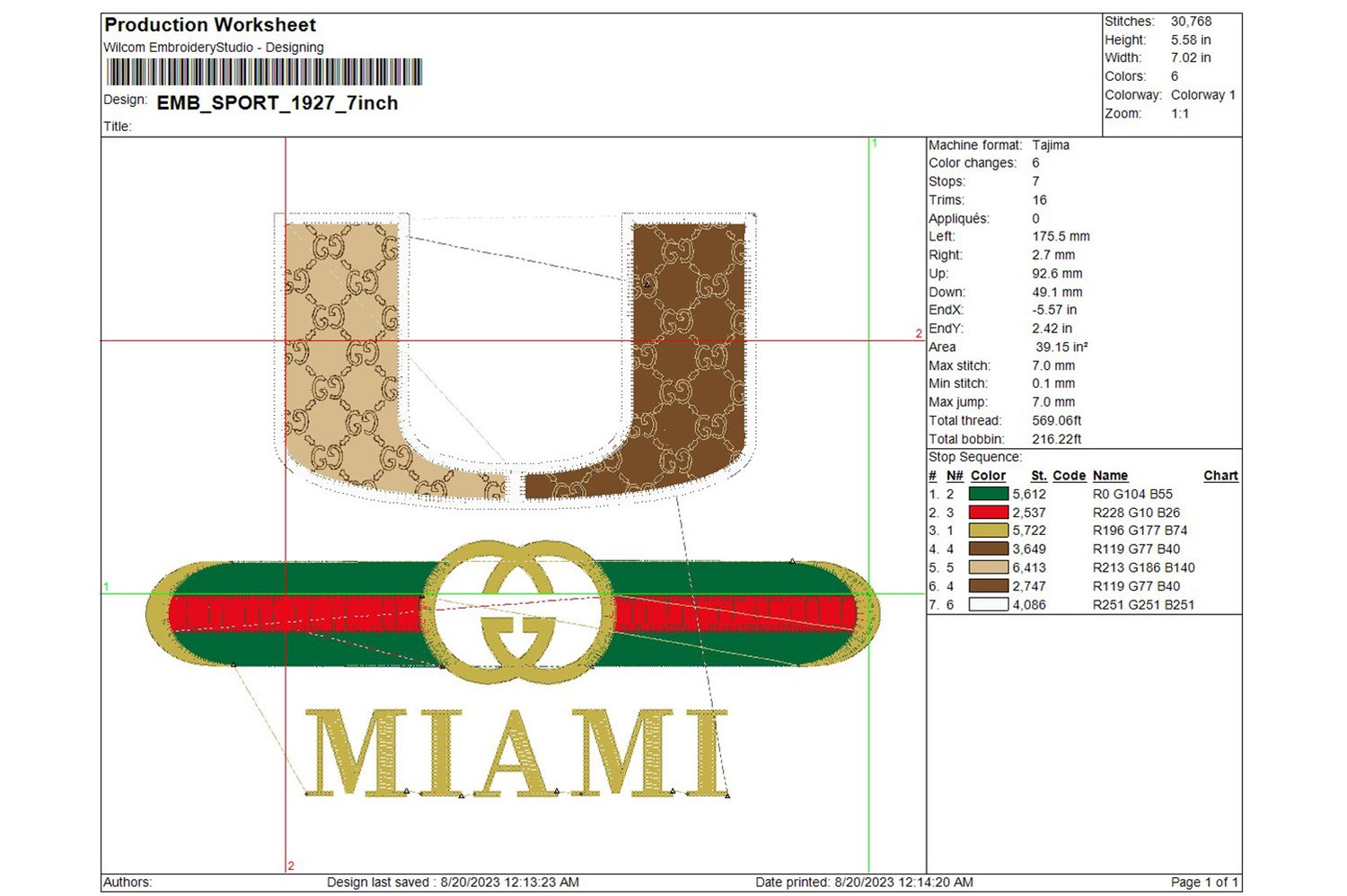Click the 'Code' column header

click(1069, 476)
